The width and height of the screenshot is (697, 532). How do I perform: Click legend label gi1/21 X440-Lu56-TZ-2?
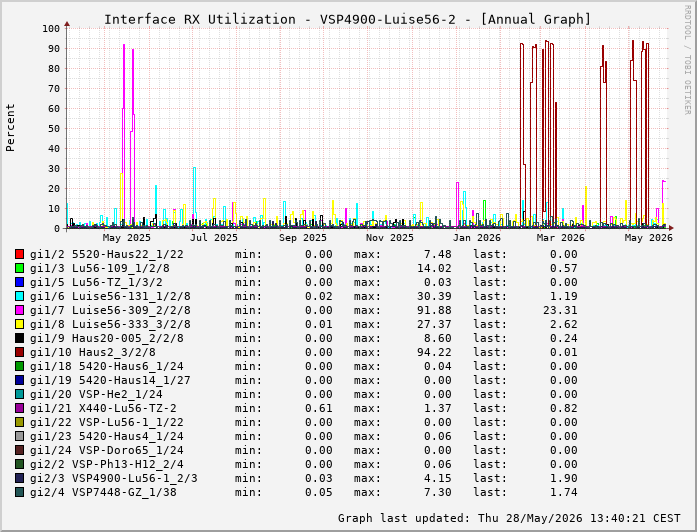click(x=103, y=408)
